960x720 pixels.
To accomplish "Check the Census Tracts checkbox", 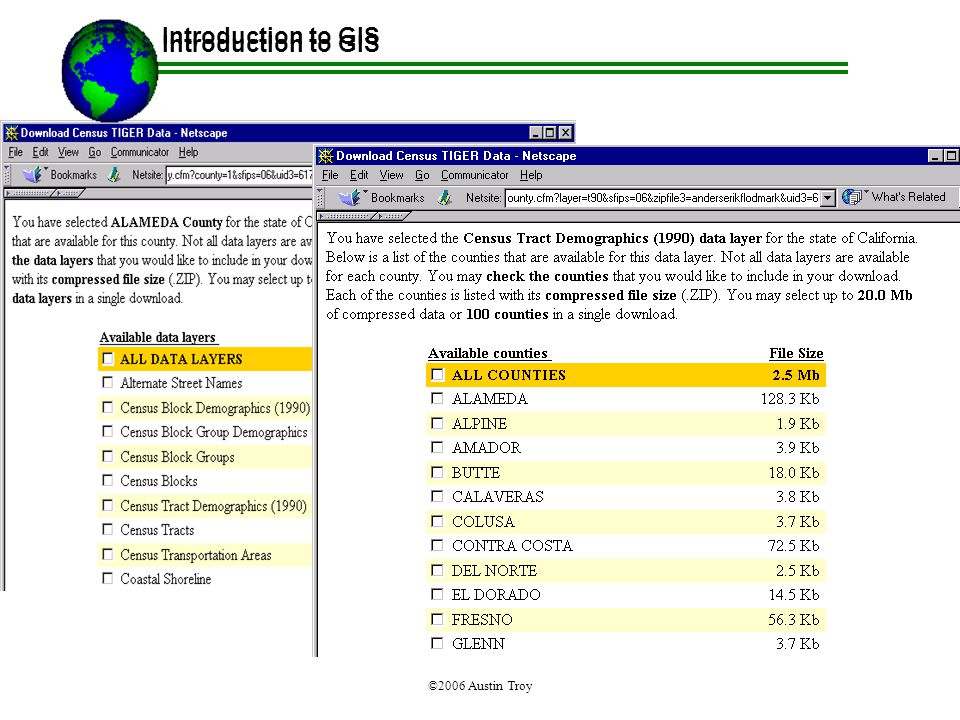I will pyautogui.click(x=108, y=530).
